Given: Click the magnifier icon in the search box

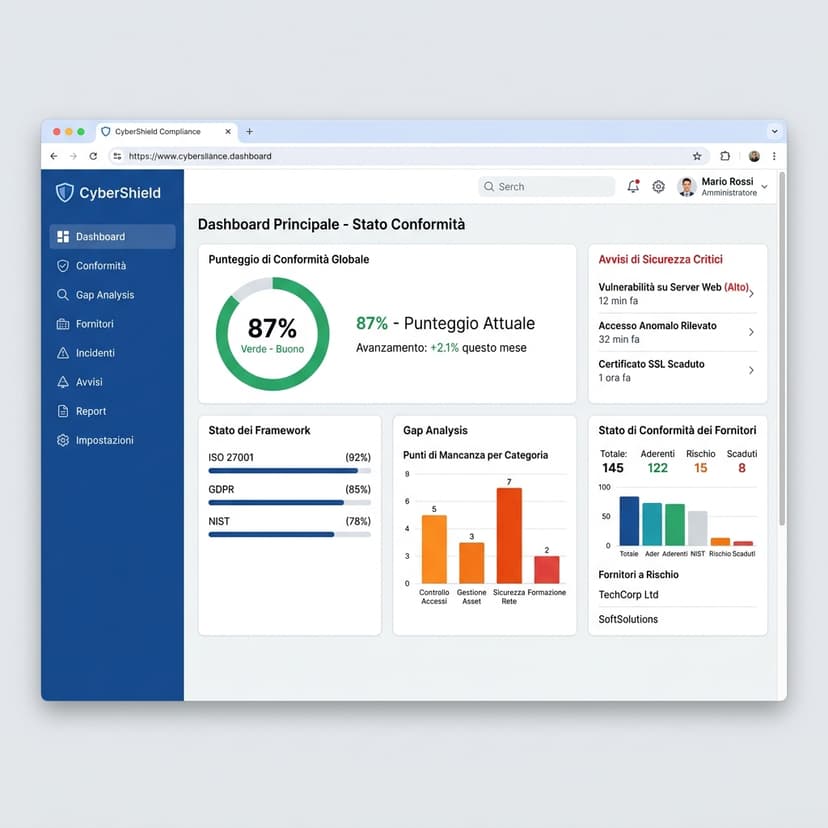Looking at the screenshot, I should pyautogui.click(x=489, y=186).
